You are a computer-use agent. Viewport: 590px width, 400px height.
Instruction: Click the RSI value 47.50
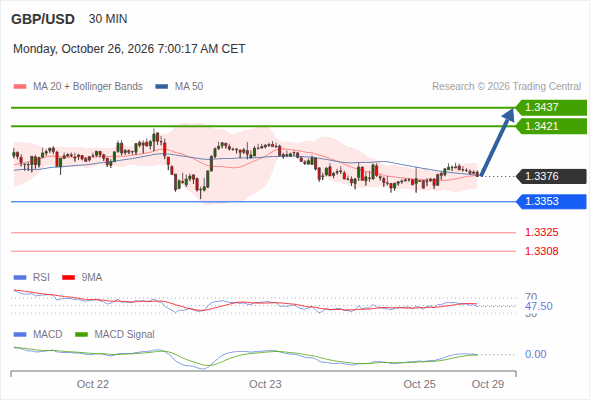pyautogui.click(x=539, y=306)
